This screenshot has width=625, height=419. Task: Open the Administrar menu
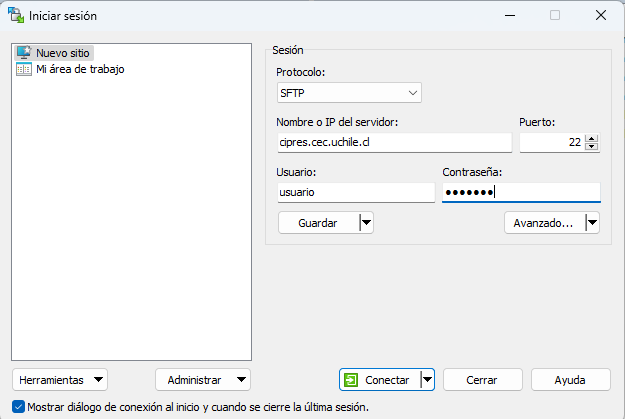pyautogui.click(x=202, y=380)
